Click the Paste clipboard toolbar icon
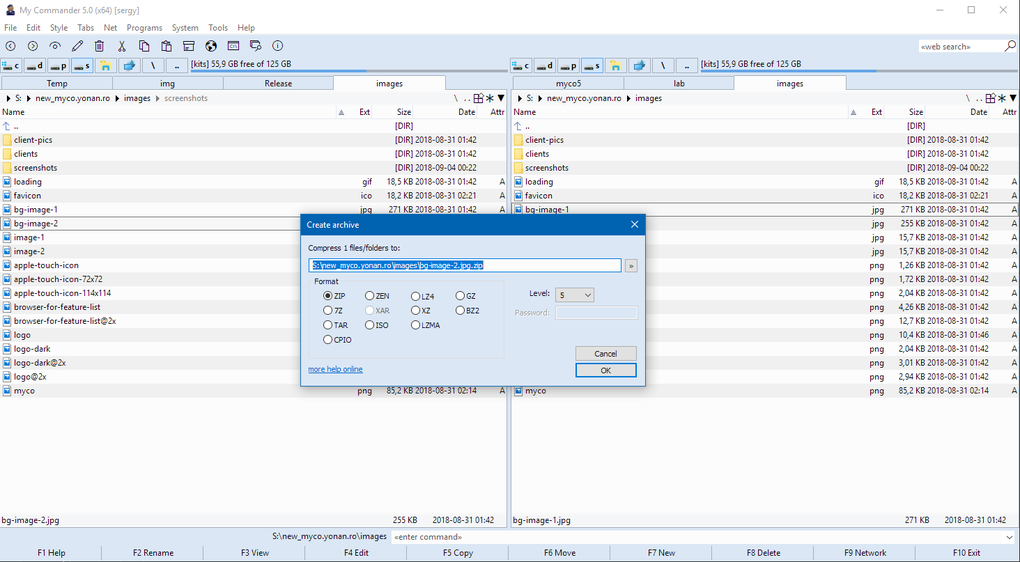 pos(166,46)
